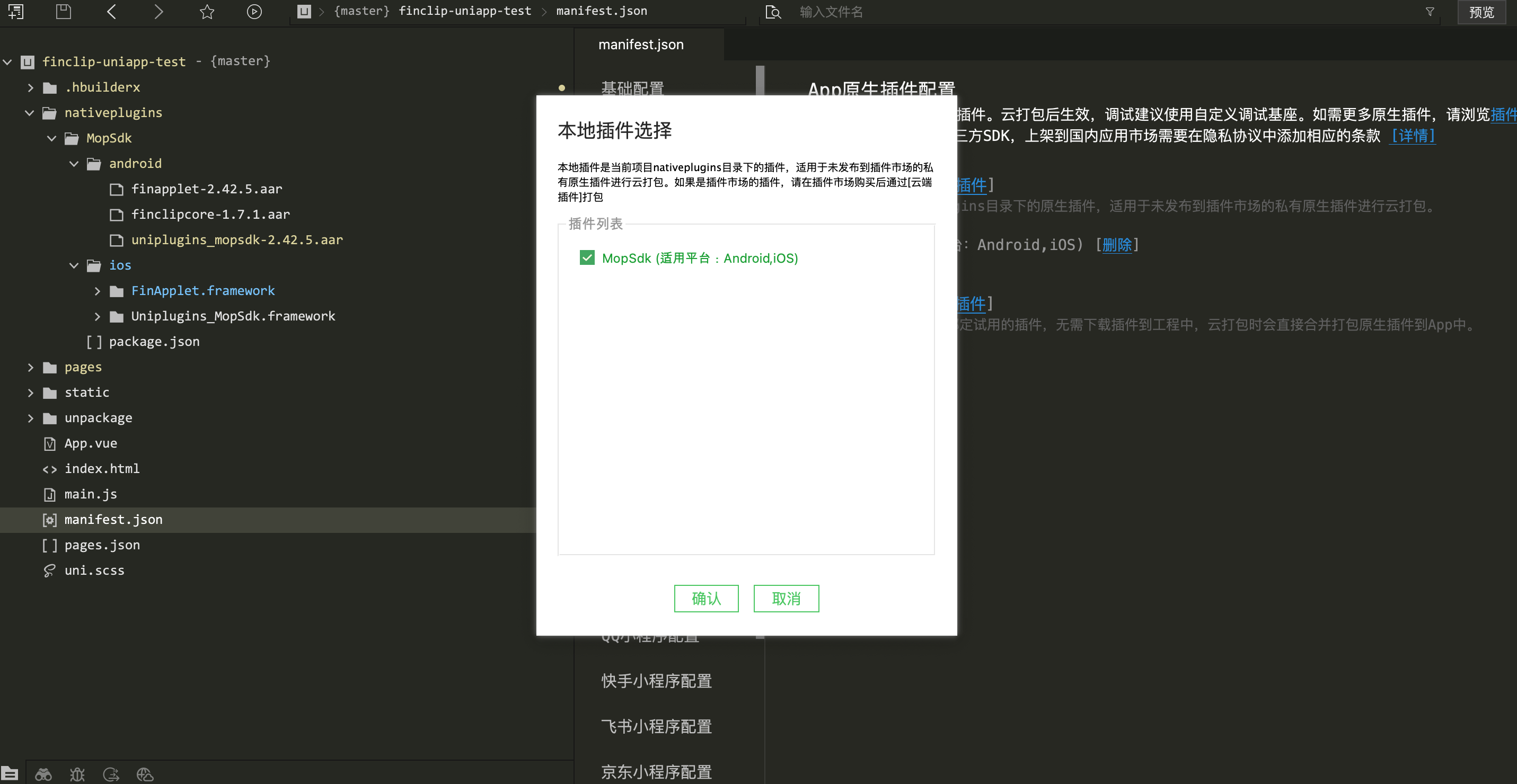Click the bug debug icon in status bar
This screenshot has height=784, width=1517.
pos(77,774)
